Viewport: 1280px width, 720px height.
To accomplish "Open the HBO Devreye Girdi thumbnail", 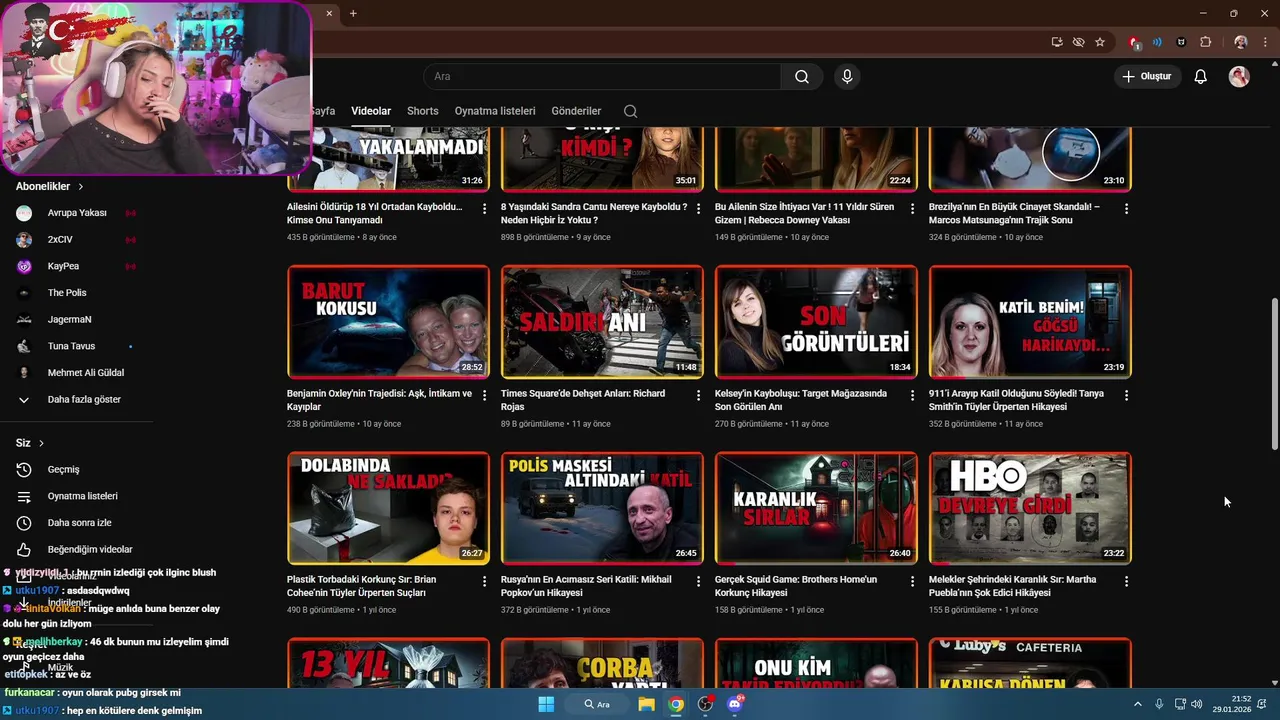I will click(x=1030, y=508).
